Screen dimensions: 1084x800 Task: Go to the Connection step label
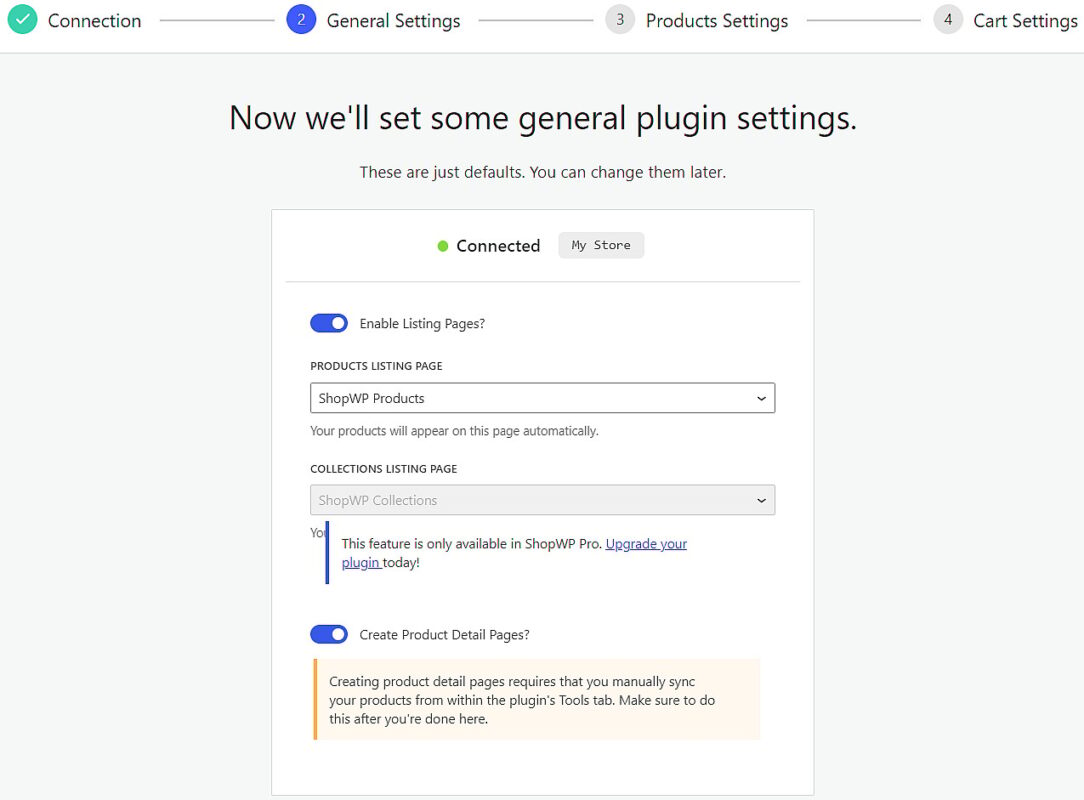94,21
